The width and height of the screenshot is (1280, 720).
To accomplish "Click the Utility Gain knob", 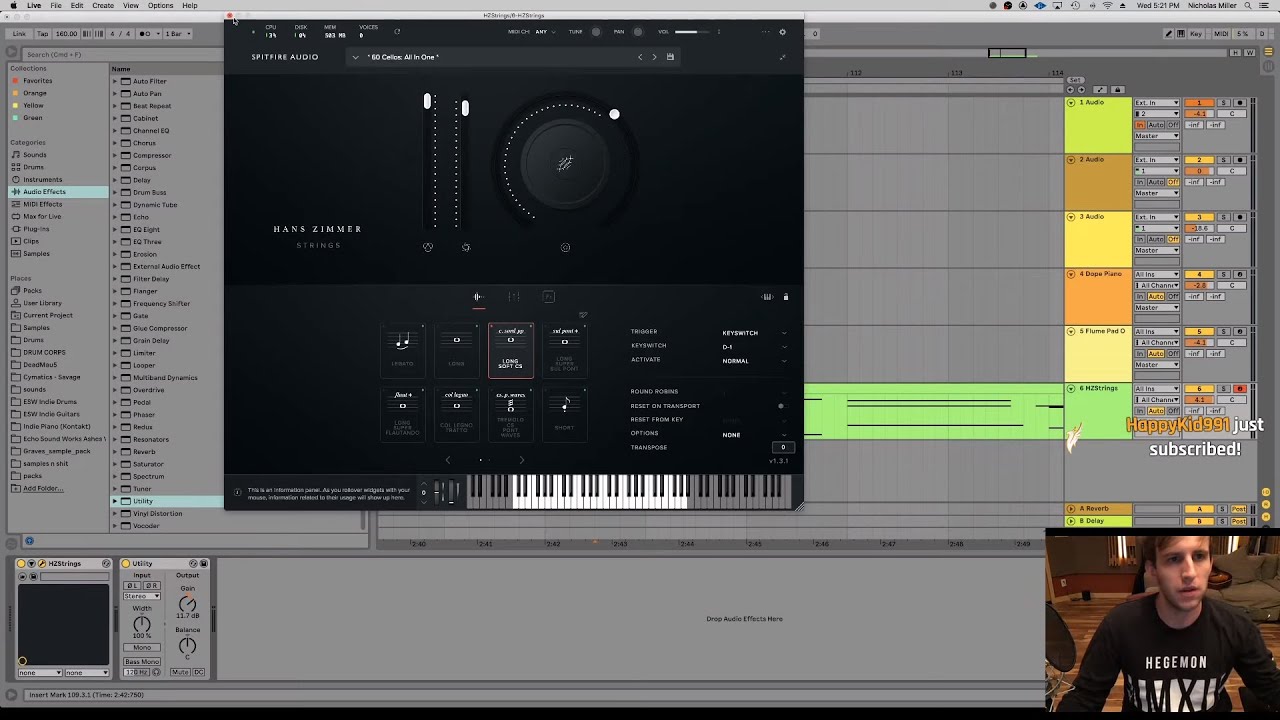I will 187,604.
